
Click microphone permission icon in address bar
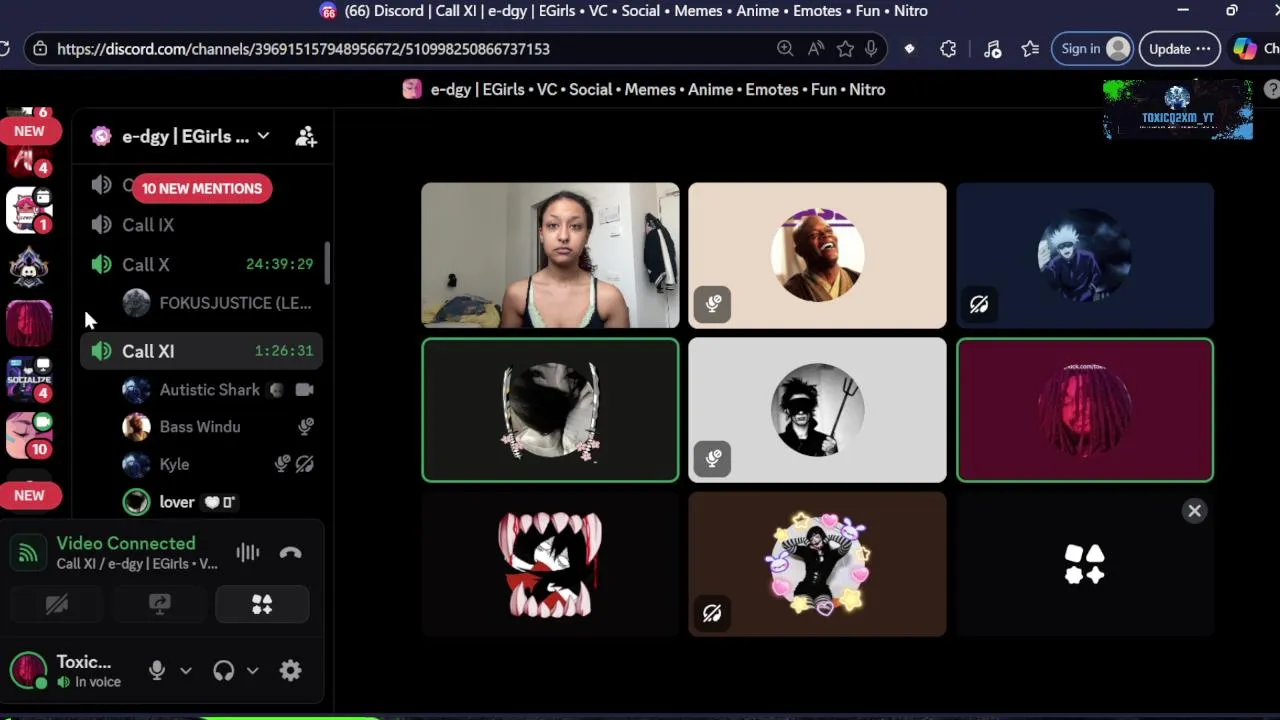pyautogui.click(x=872, y=49)
